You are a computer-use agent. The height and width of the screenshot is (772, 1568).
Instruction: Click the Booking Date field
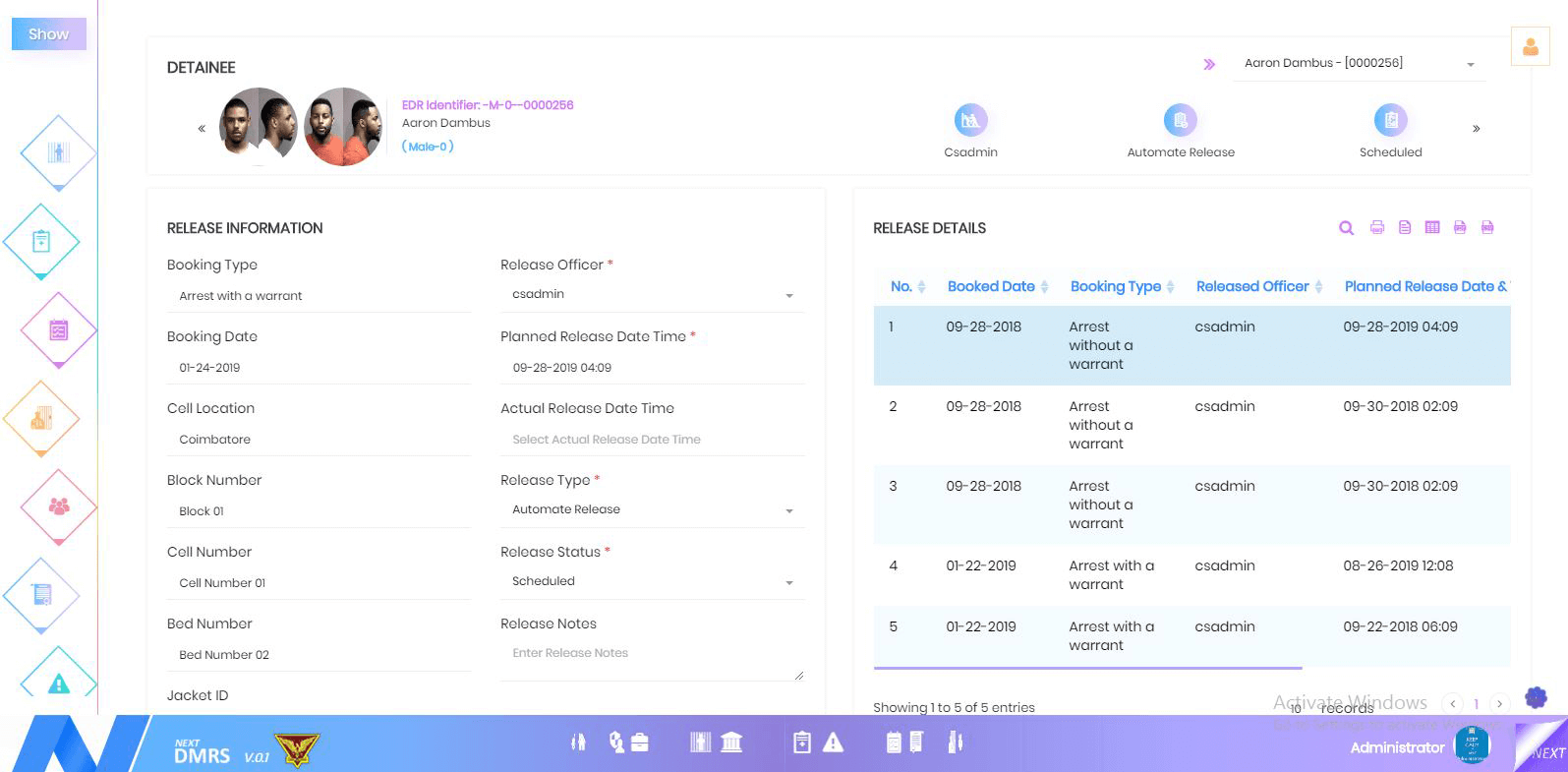(x=319, y=368)
